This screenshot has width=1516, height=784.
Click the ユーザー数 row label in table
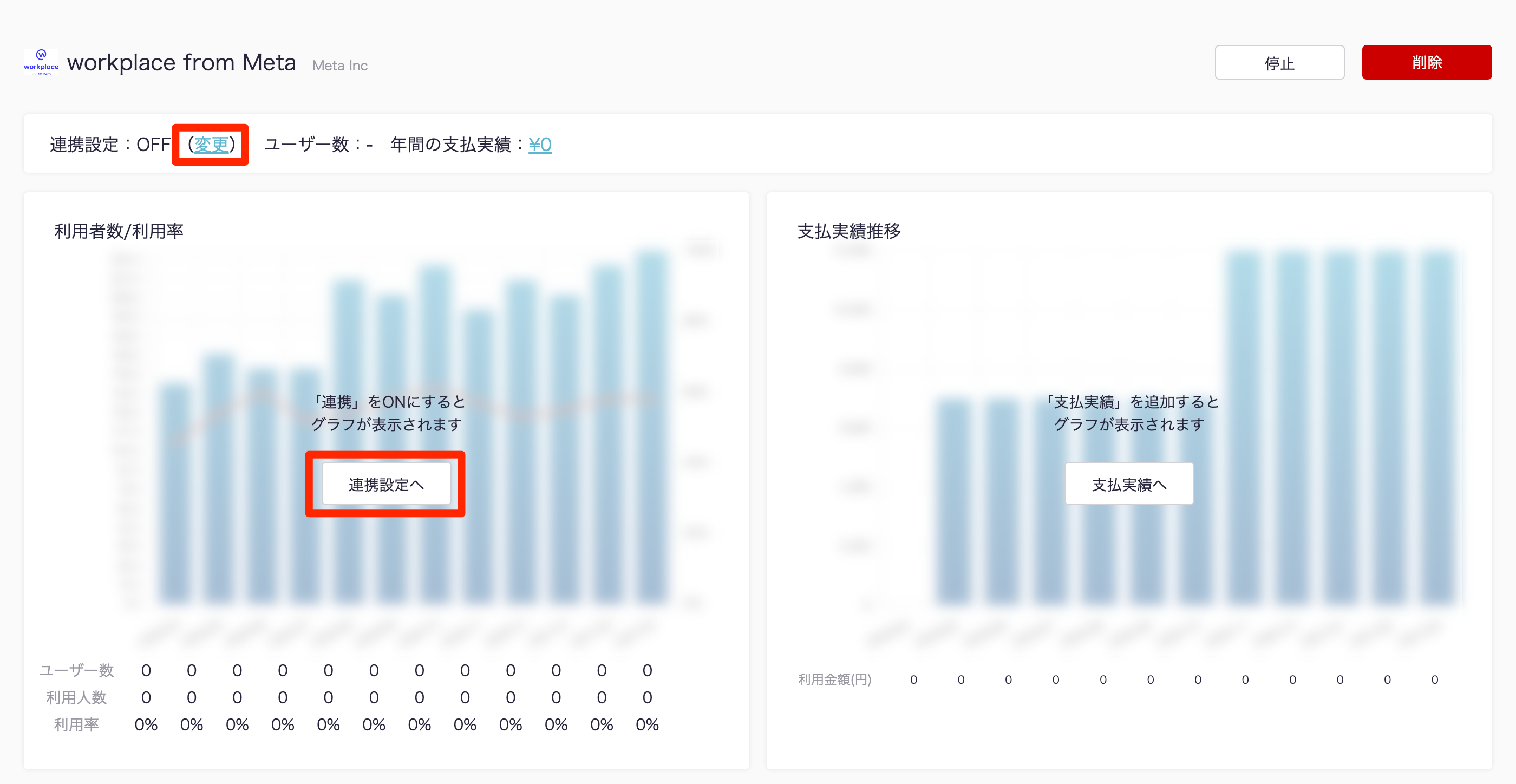point(76,670)
